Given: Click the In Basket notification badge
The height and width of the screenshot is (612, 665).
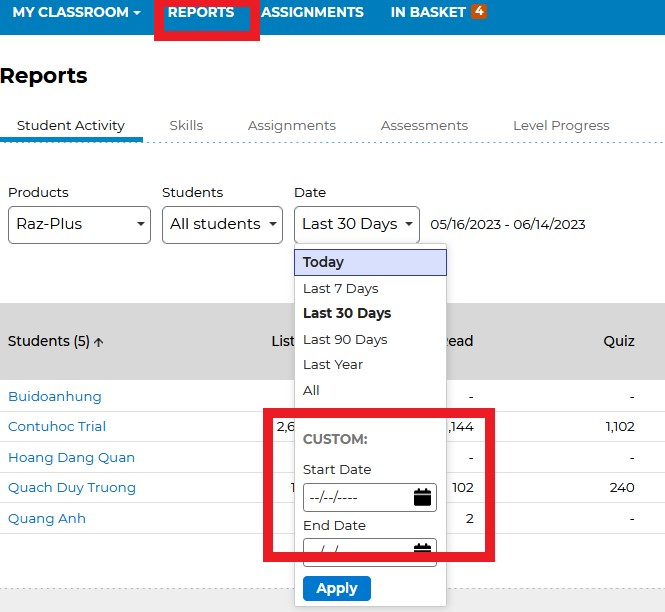Looking at the screenshot, I should click(x=479, y=12).
